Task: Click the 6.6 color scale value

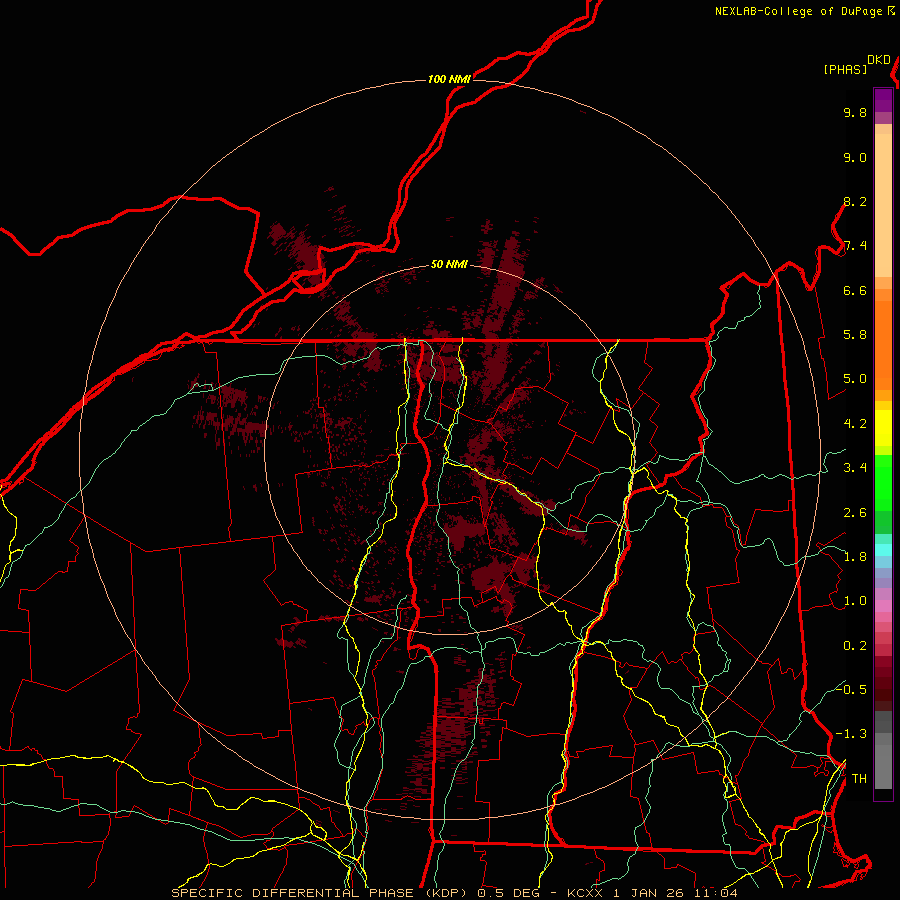Action: point(855,291)
